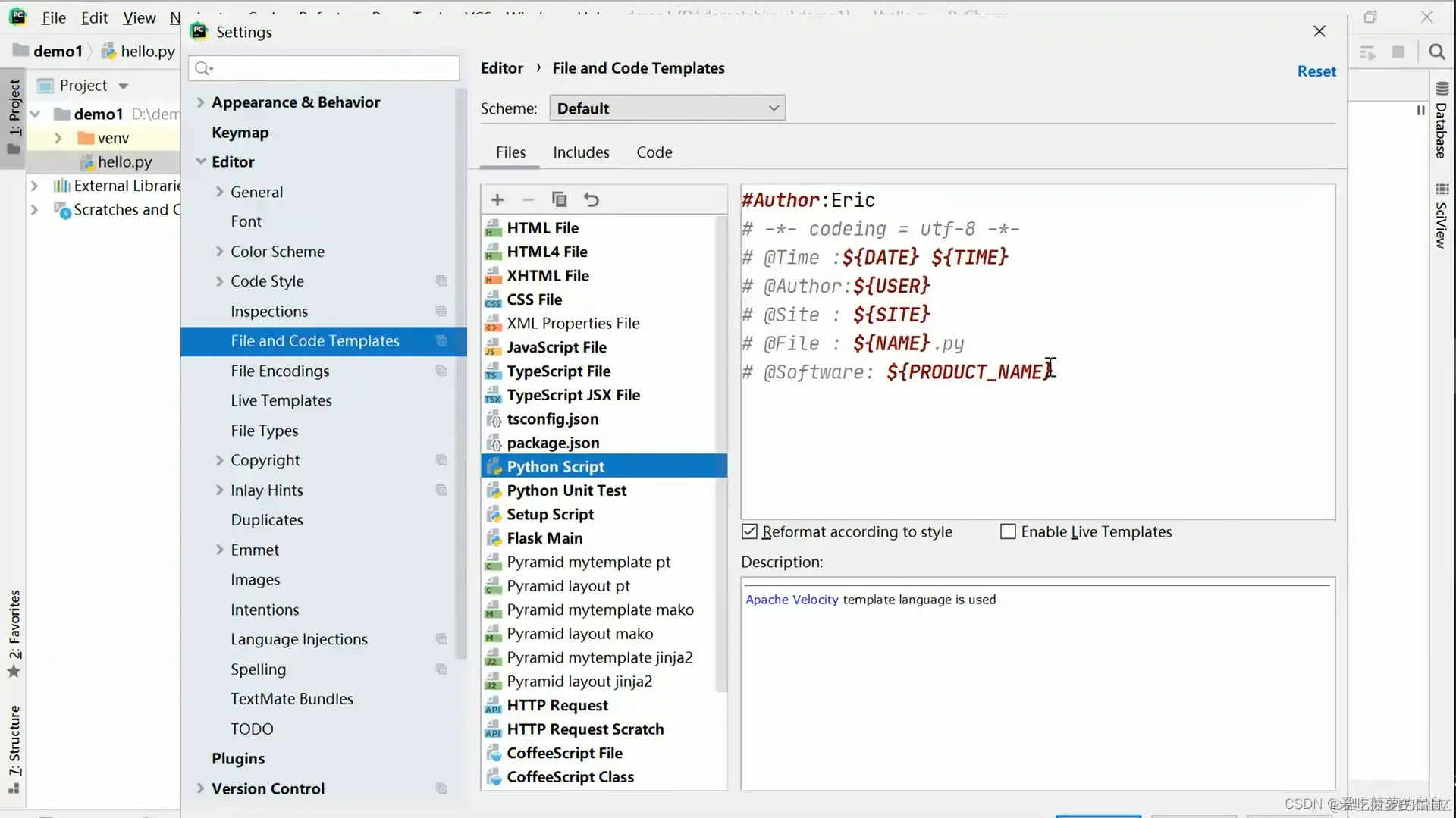
Task: Enable Live Templates checkbox
Action: (1008, 531)
